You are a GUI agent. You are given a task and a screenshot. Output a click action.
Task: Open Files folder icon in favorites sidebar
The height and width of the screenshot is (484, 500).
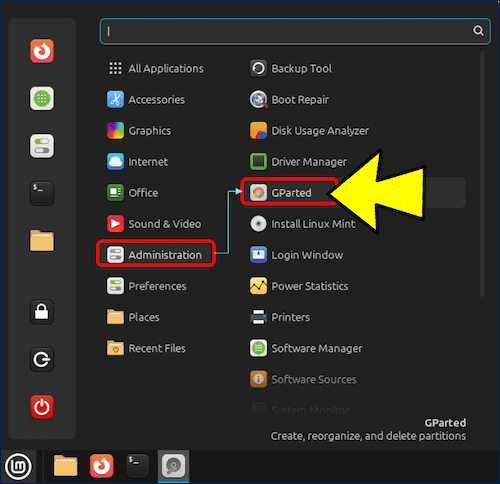(42, 241)
